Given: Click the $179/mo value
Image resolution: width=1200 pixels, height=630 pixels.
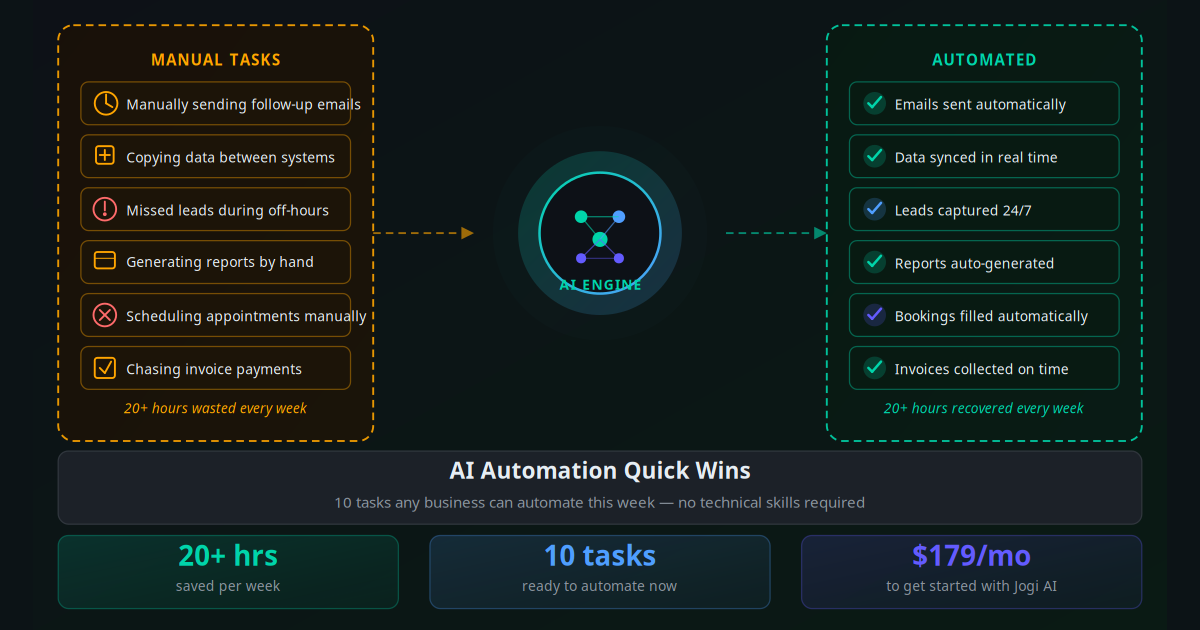Looking at the screenshot, I should [x=971, y=555].
